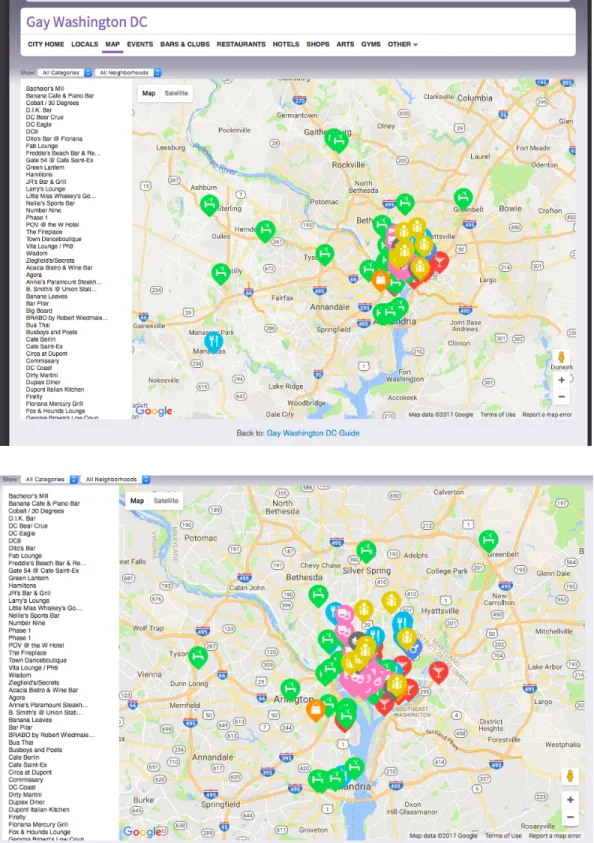Click red cocktail glass marker on upper map
Viewport: 594px width, 843px height.
[440, 263]
